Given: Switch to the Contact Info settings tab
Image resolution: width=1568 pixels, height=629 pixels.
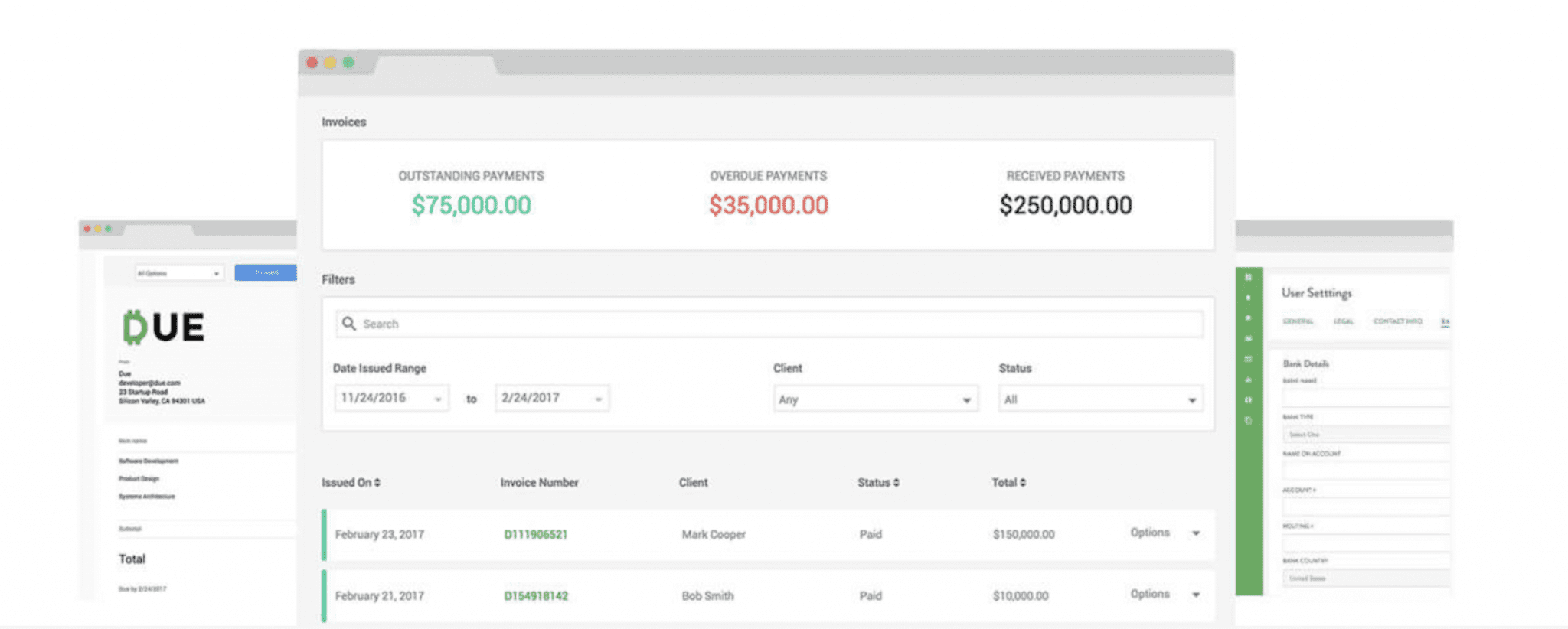Looking at the screenshot, I should [1397, 321].
